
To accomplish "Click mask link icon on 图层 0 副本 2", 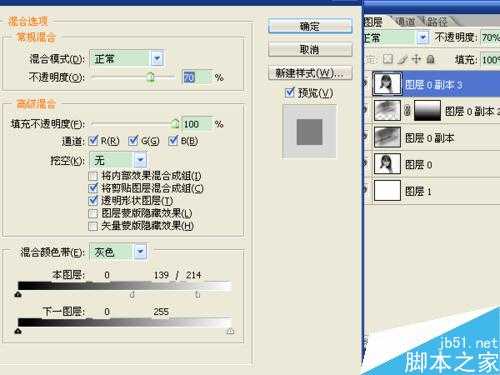I will [407, 111].
